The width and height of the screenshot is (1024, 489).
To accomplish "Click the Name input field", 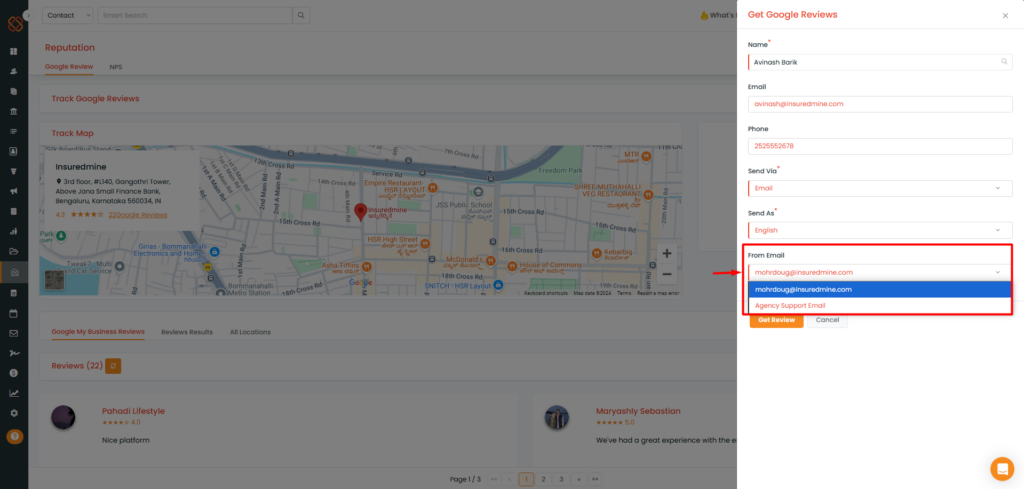I will coord(880,62).
